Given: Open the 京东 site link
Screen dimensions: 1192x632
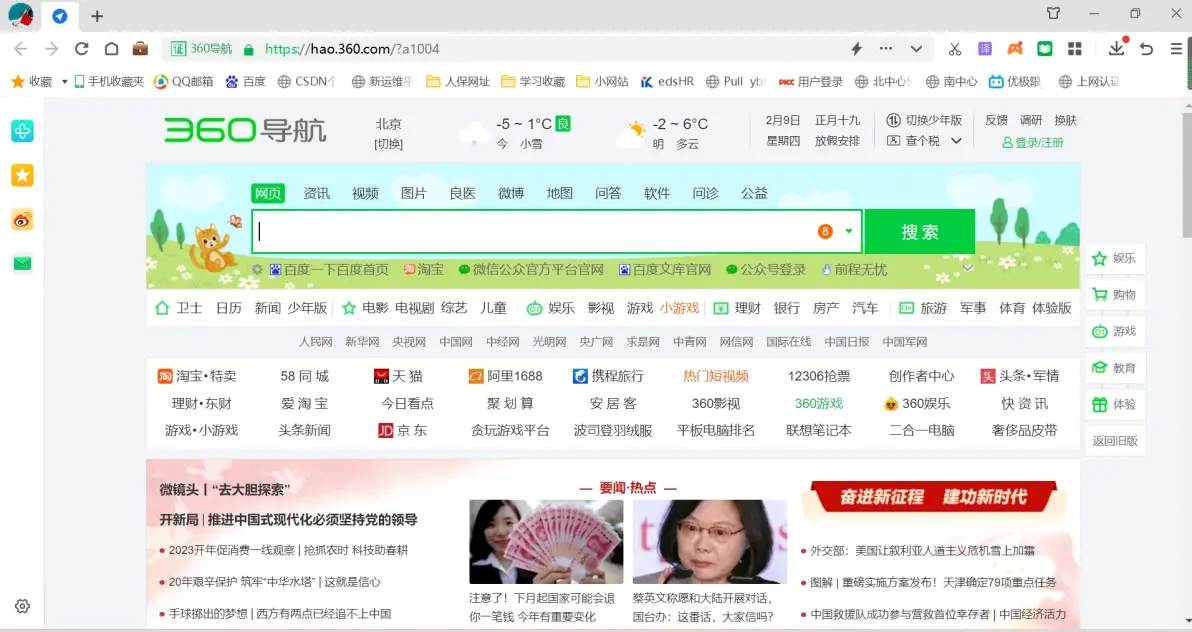Looking at the screenshot, I should pyautogui.click(x=403, y=430).
